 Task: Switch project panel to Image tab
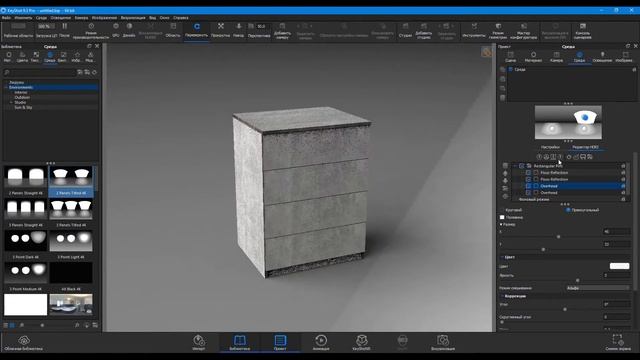pyautogui.click(x=624, y=57)
